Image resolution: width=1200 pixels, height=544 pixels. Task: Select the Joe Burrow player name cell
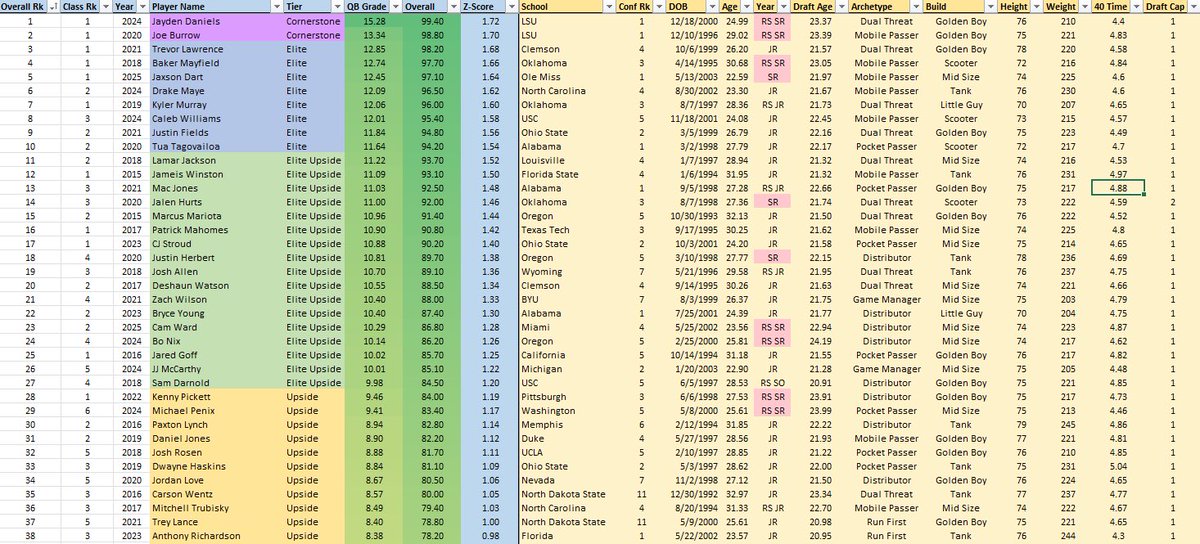click(x=215, y=34)
